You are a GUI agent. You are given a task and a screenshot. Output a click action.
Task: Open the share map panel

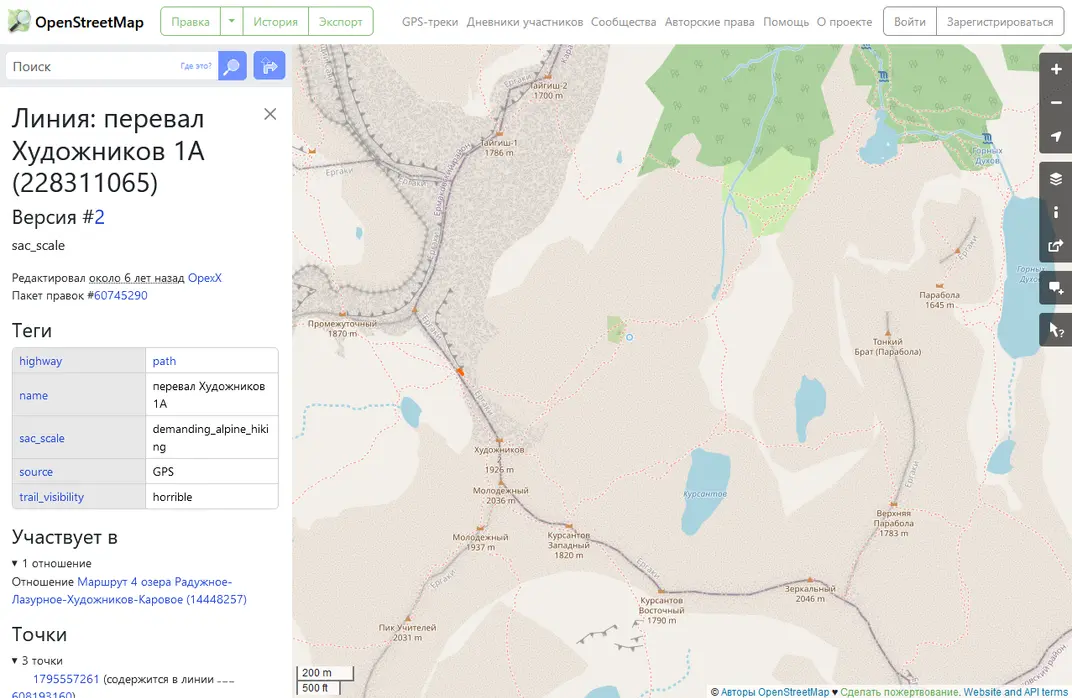[1056, 246]
